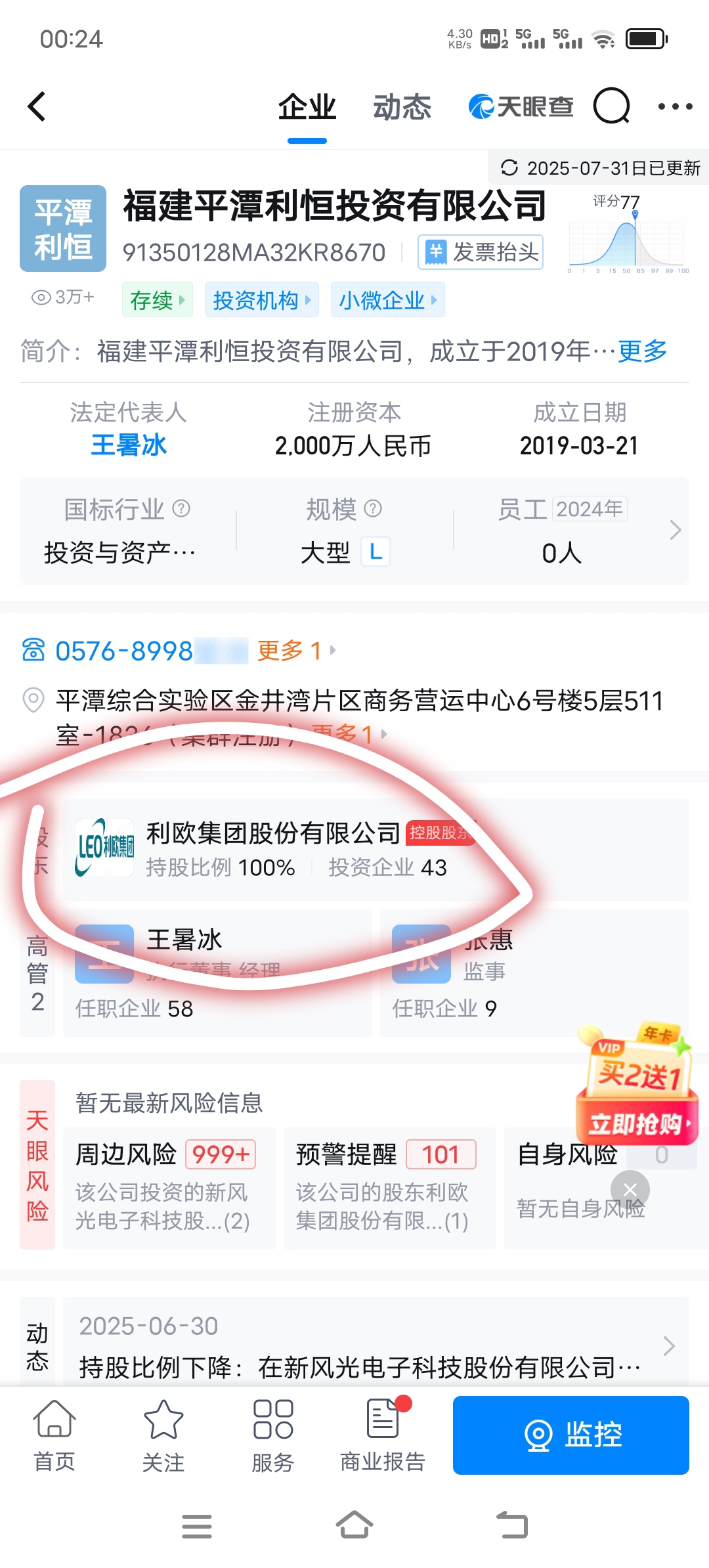Expand company intro via 更多 link
Viewport: 709px width, 1568px height.
pos(642,351)
